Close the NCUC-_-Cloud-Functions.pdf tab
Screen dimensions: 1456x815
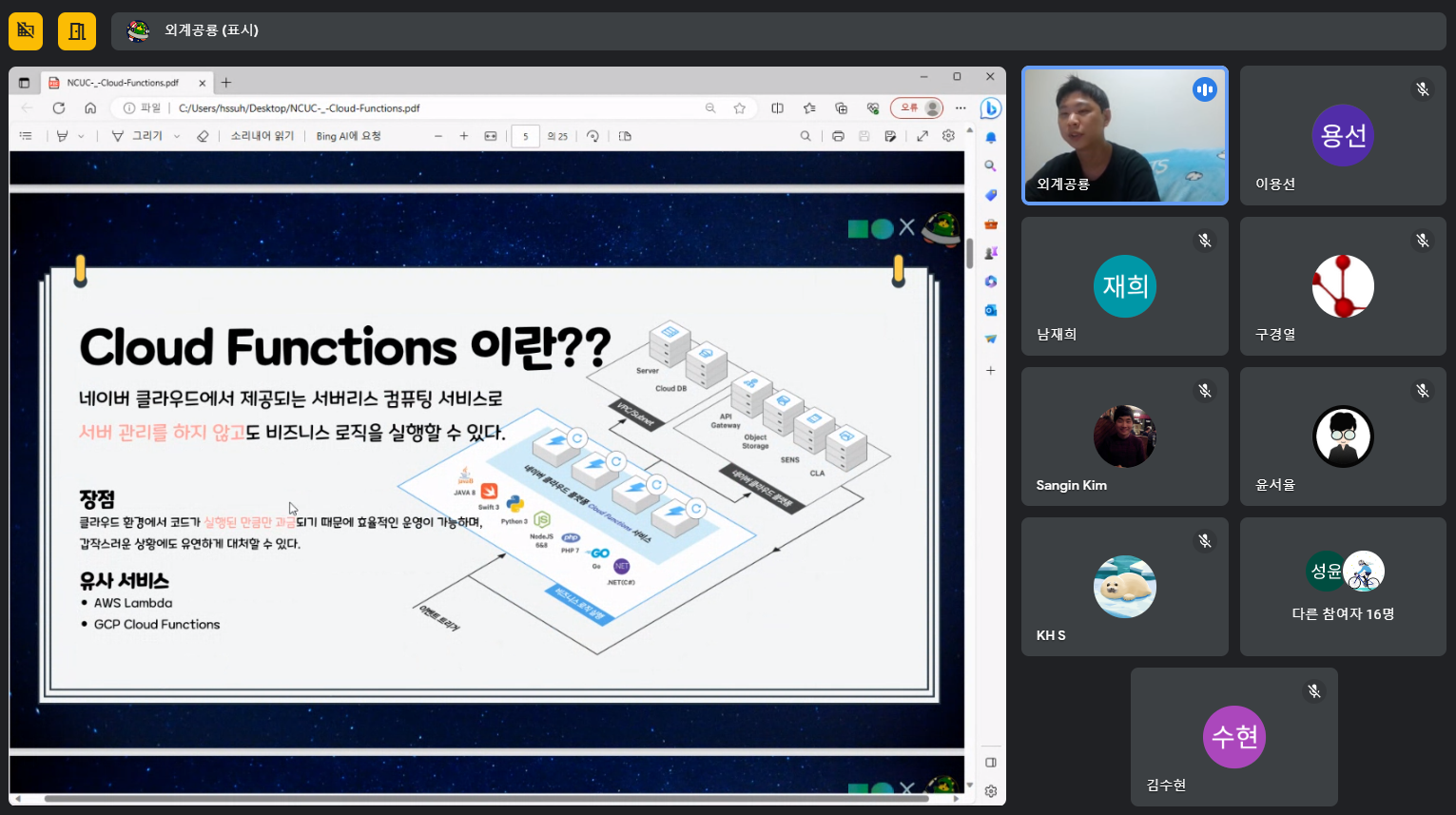tap(202, 83)
